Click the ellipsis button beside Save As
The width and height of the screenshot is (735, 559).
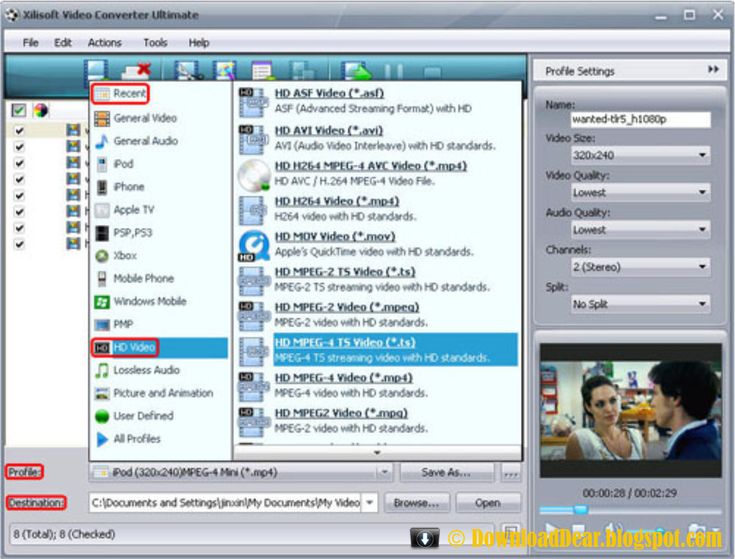coord(510,472)
